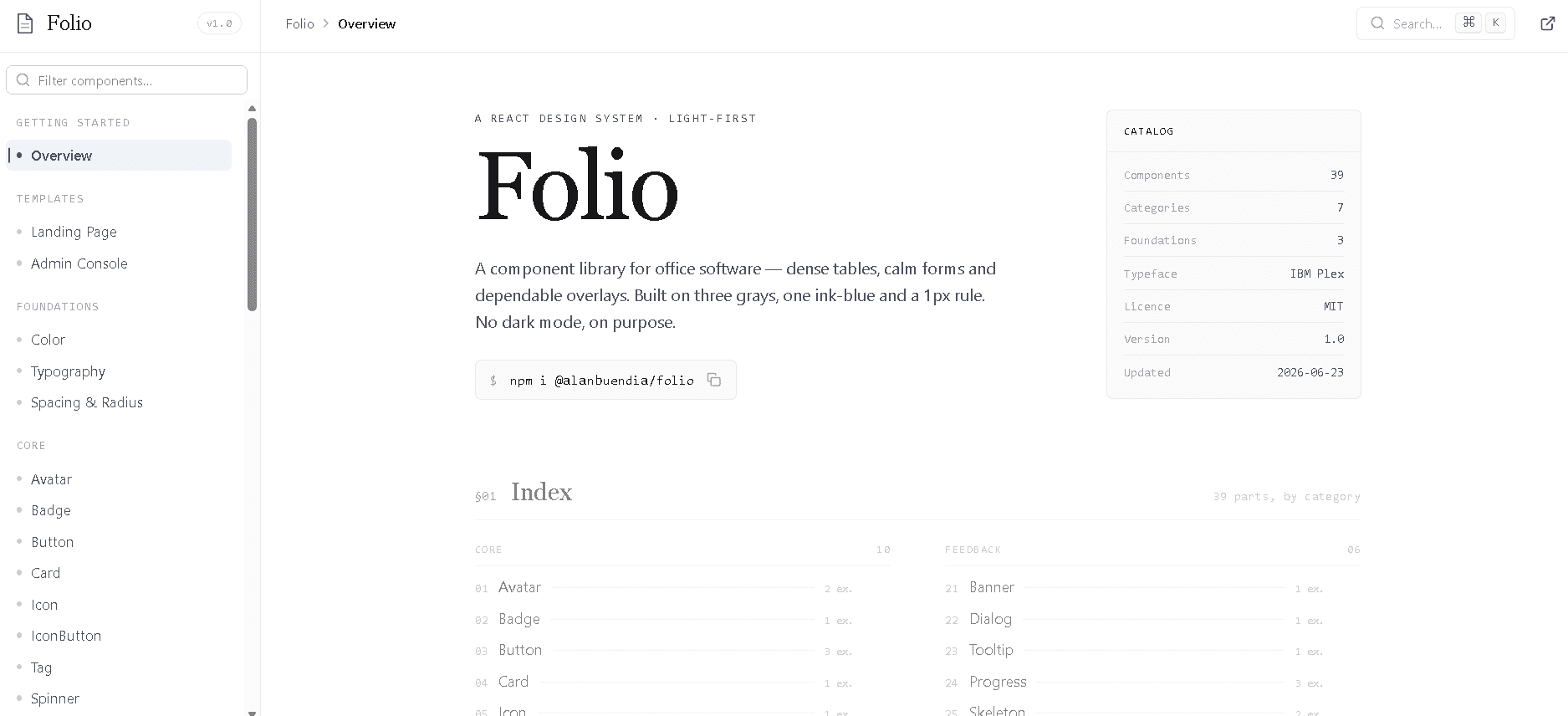Open the Landing Page template
This screenshot has width=1568, height=716.
[74, 232]
